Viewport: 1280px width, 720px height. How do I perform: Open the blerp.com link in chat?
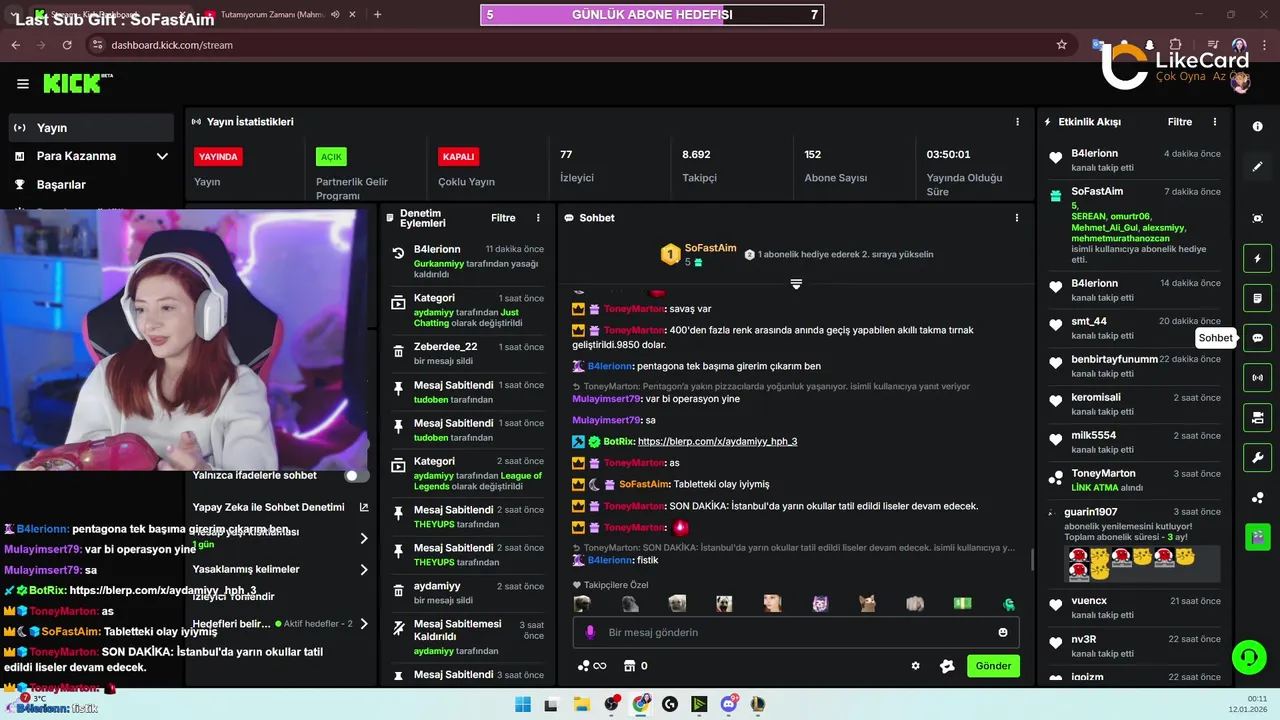717,442
